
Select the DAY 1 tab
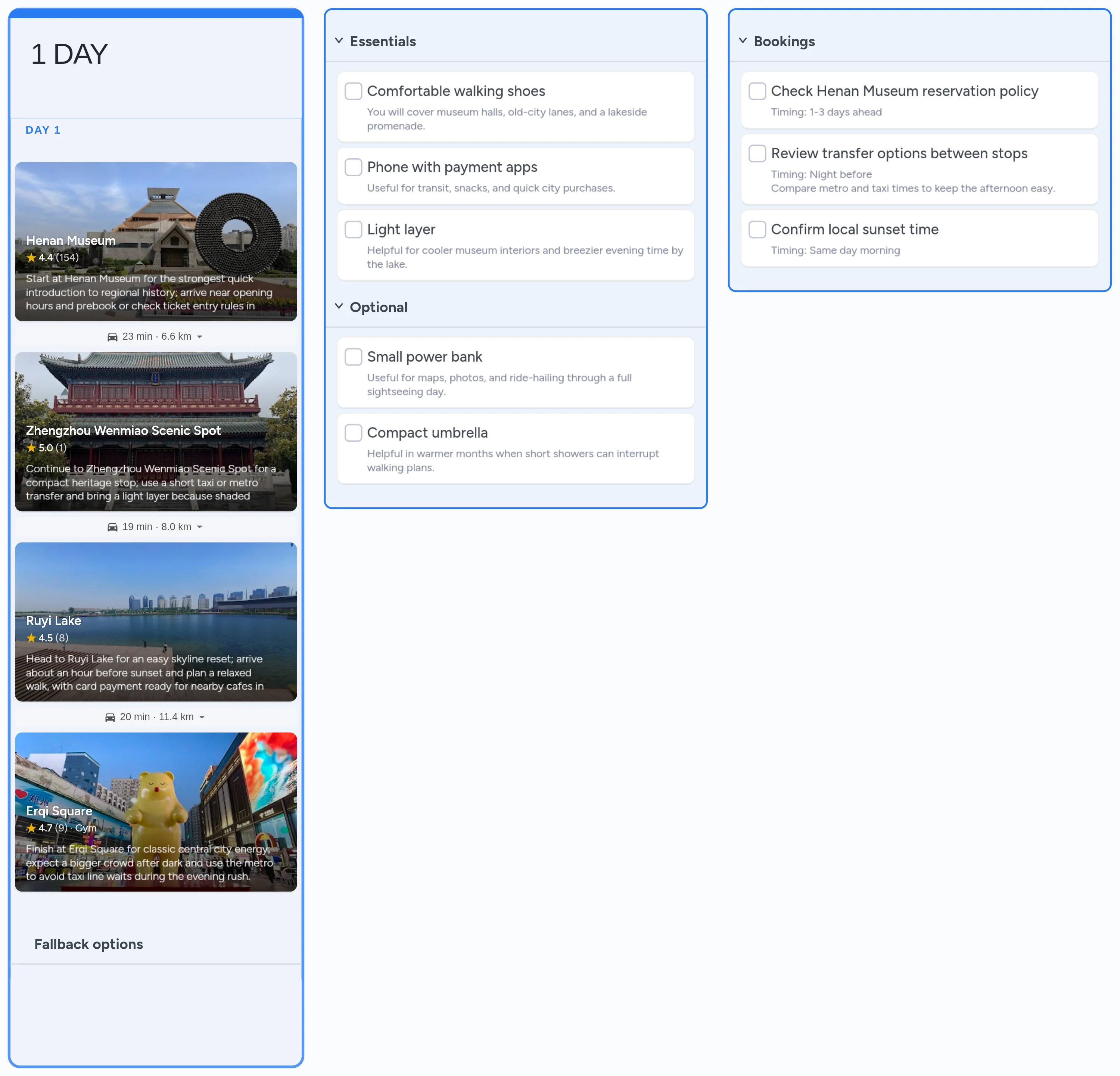(x=43, y=130)
